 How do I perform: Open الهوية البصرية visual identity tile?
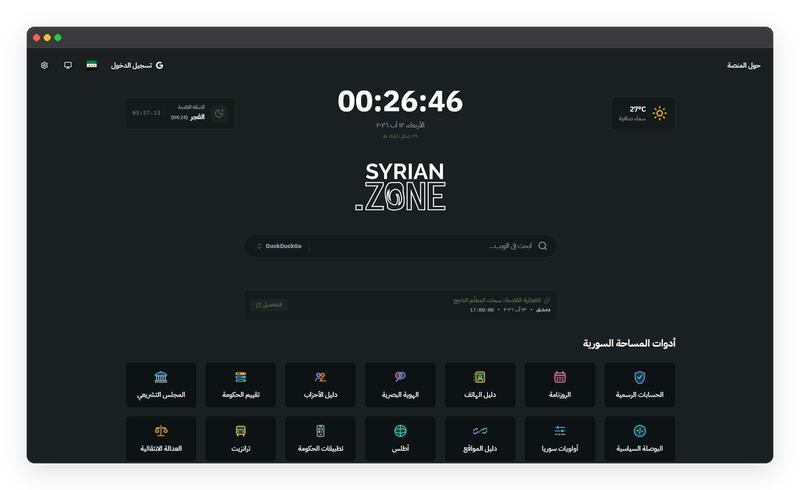coord(401,385)
